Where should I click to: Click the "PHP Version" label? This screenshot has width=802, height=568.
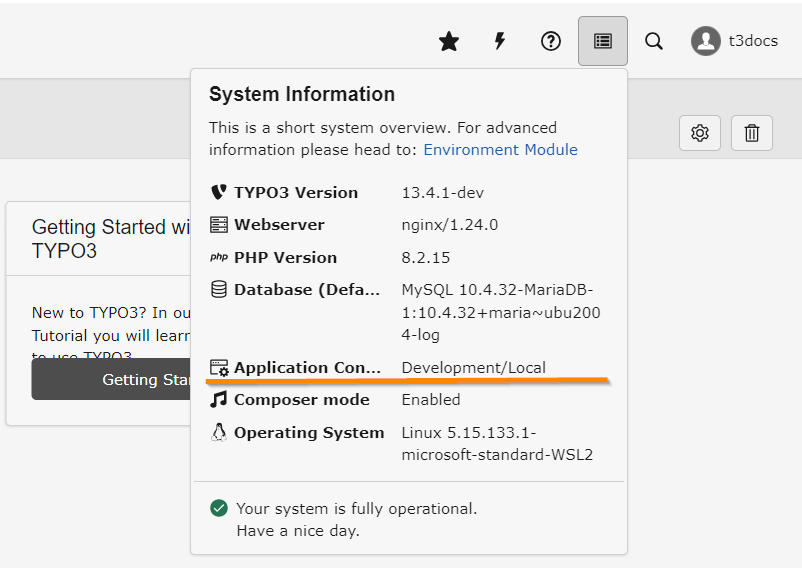coord(285,258)
